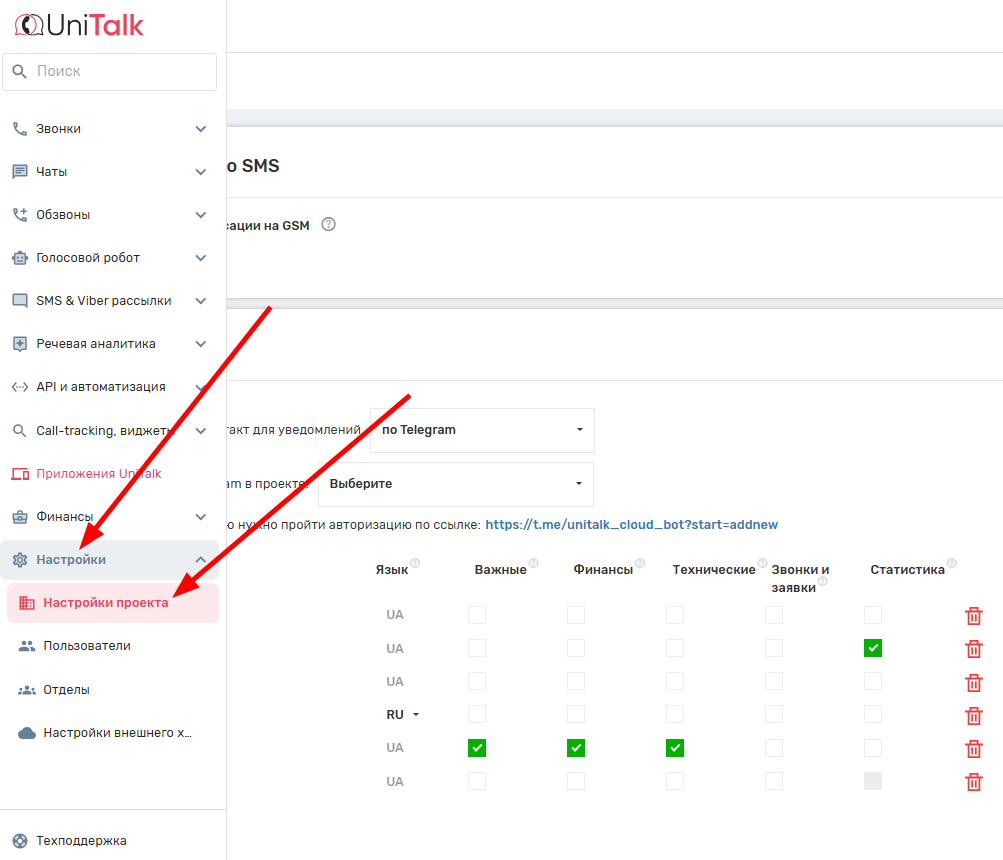Open the Отделы menu item
1003x860 pixels.
[x=66, y=690]
